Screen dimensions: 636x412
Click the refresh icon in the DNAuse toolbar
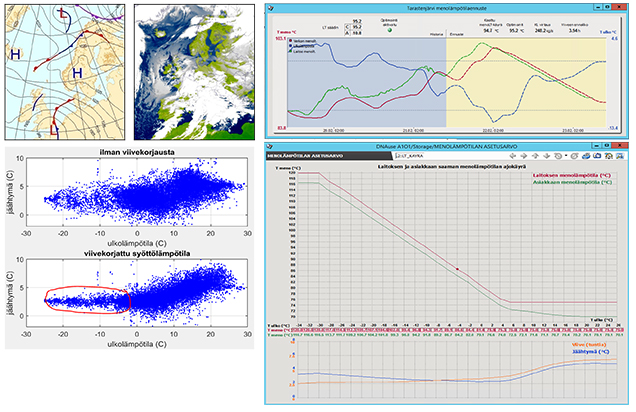(576, 157)
